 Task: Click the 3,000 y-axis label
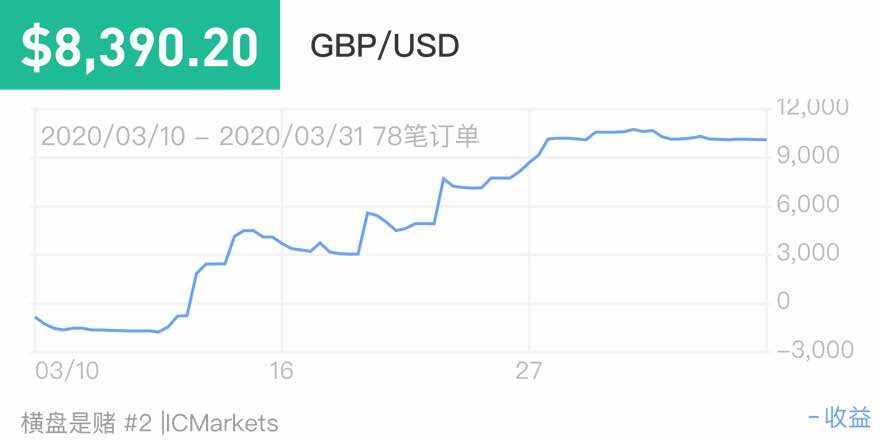[x=818, y=252]
